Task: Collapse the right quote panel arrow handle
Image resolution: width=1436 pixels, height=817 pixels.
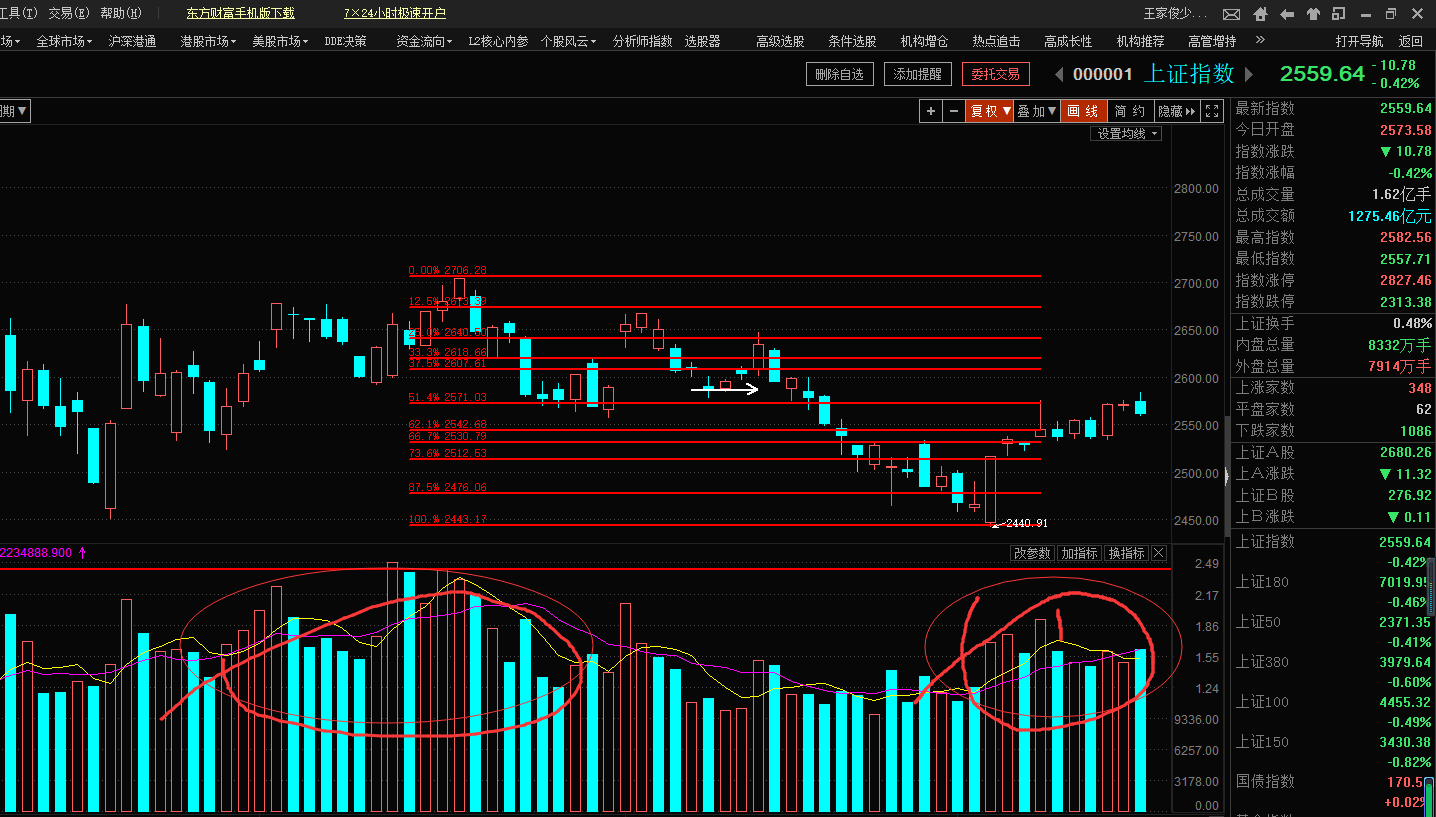Action: pyautogui.click(x=1227, y=476)
